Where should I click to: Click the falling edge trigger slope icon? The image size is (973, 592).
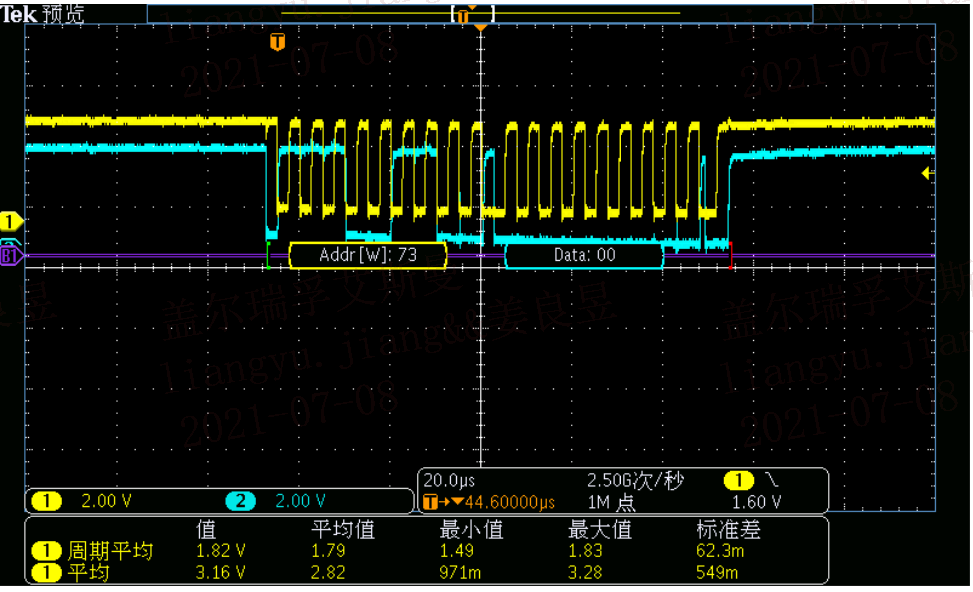[771, 480]
